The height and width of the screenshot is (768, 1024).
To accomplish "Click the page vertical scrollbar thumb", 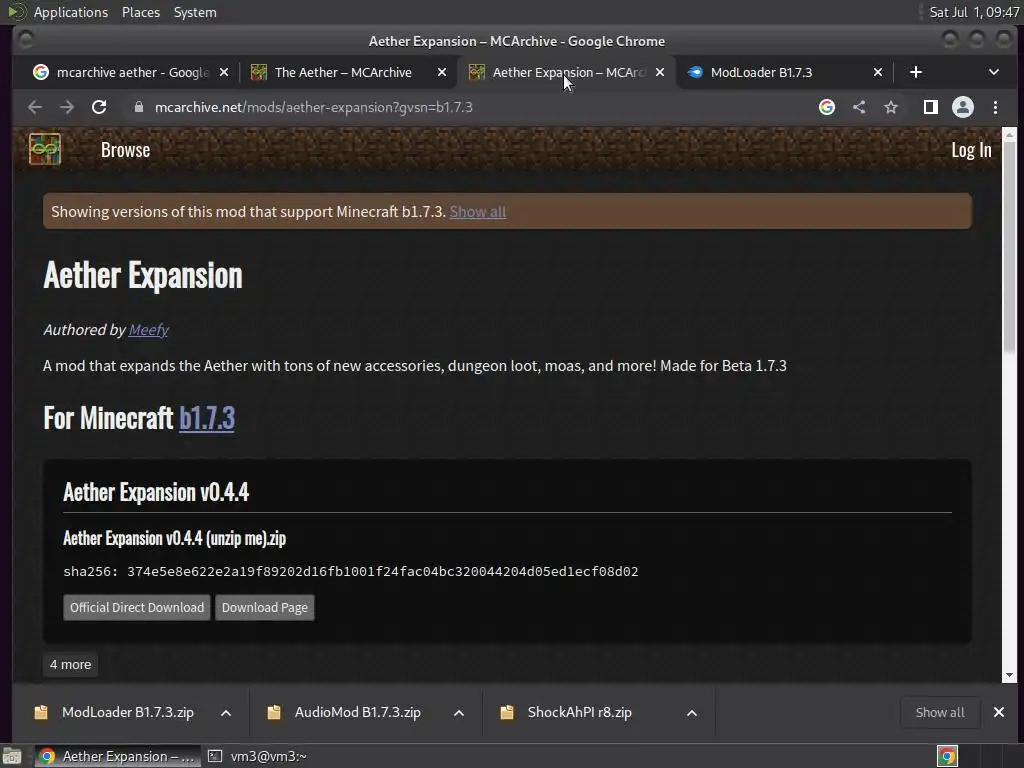I will point(1010,247).
